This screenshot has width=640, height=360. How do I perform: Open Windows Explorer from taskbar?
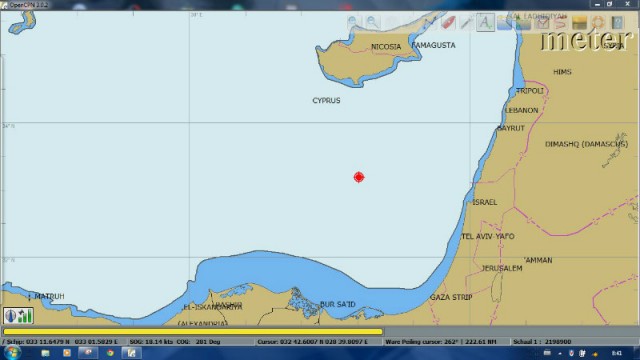point(45,353)
